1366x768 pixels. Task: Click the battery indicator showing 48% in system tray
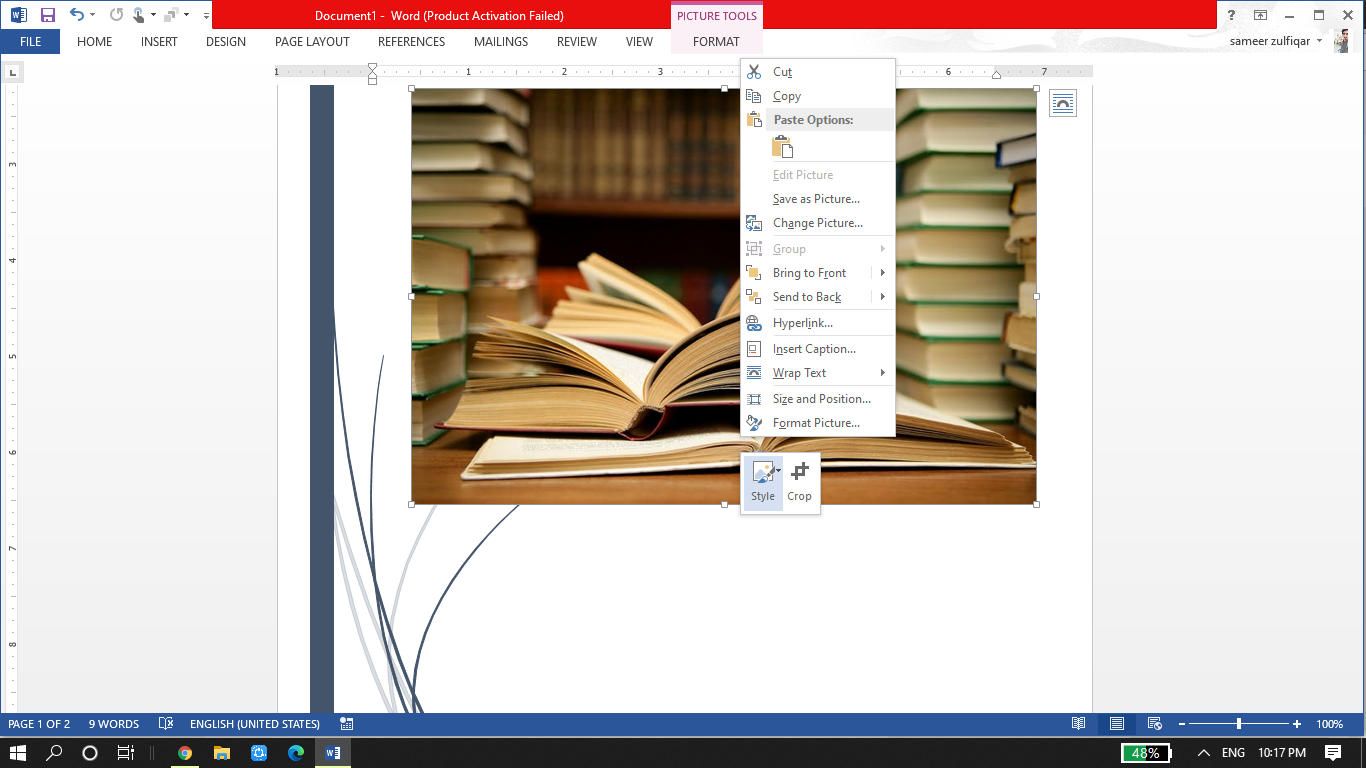(x=1146, y=753)
